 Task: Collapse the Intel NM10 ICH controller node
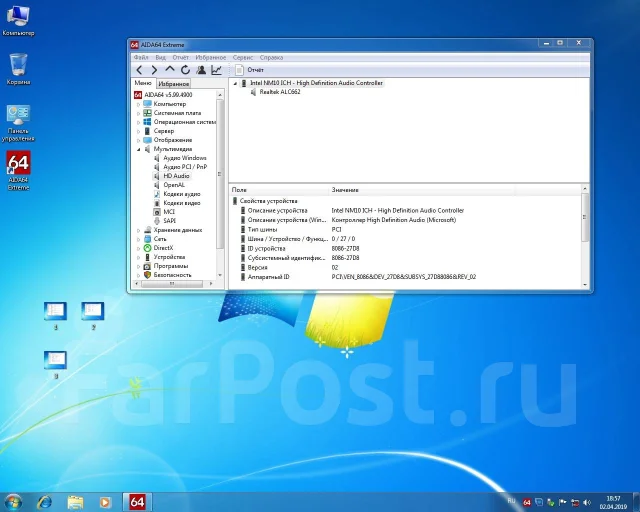(235, 83)
